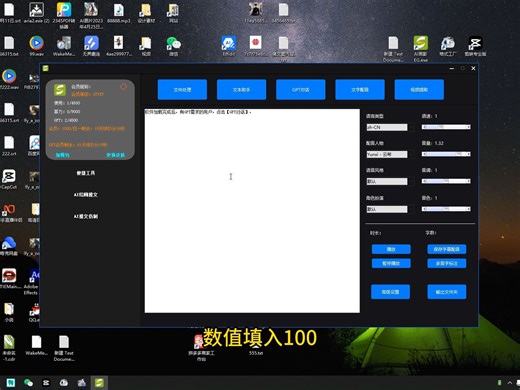Open the 视频 folder shortcut on the desktop
The image size is (520, 390).
pyautogui.click(x=146, y=46)
